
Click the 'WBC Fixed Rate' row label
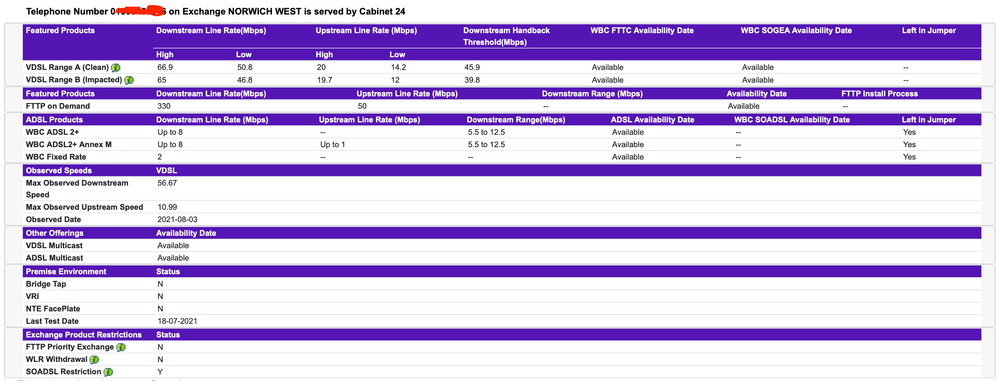(56, 157)
